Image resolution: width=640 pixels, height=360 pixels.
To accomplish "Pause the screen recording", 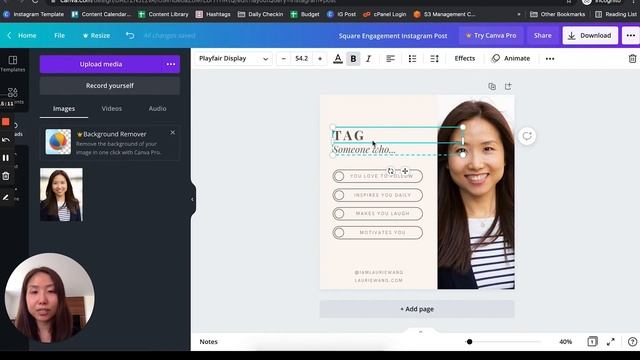I will (6, 158).
